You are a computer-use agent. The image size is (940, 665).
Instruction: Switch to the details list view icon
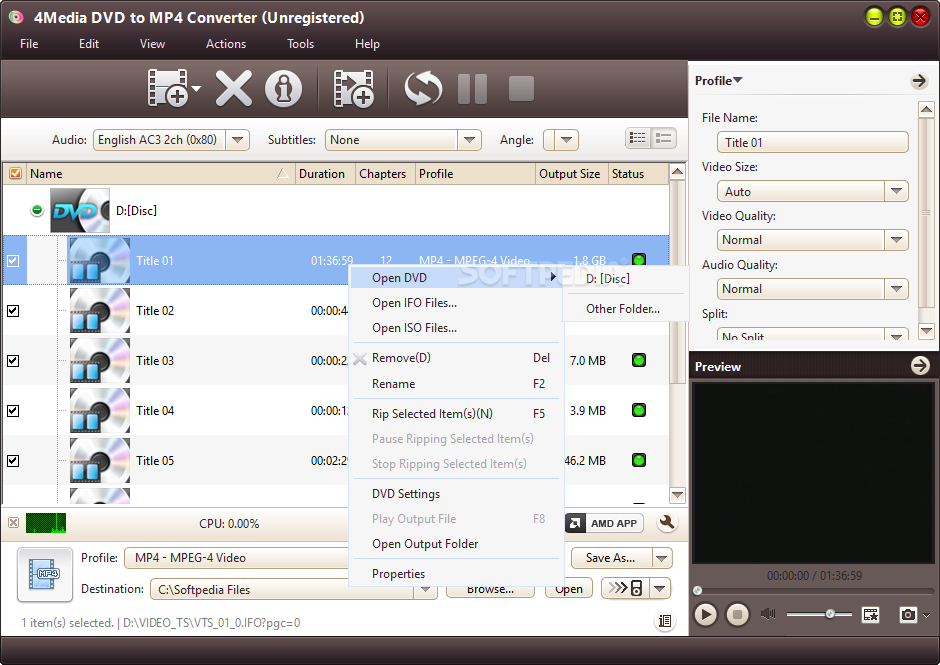coord(637,139)
